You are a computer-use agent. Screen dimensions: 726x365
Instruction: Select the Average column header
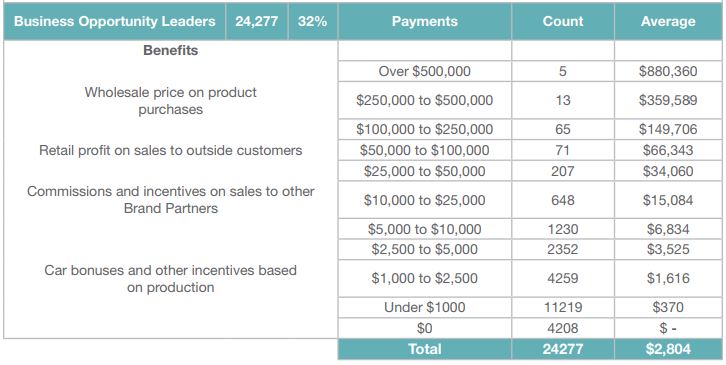(668, 21)
